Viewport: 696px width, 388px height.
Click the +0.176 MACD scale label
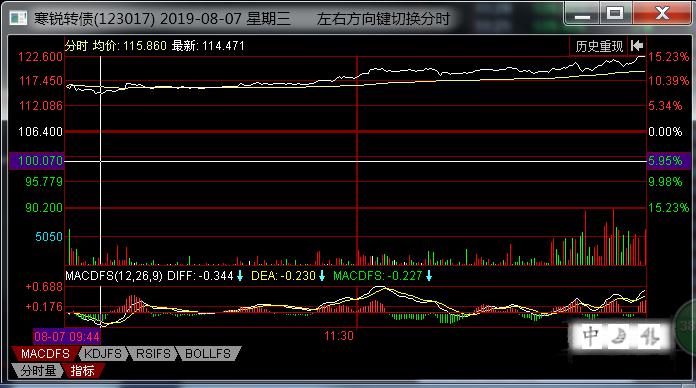(44, 307)
